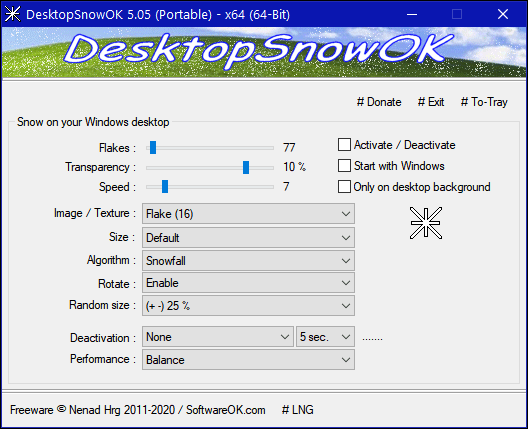The height and width of the screenshot is (429, 528).
Task: Open the Random size dropdown
Action: [248, 306]
